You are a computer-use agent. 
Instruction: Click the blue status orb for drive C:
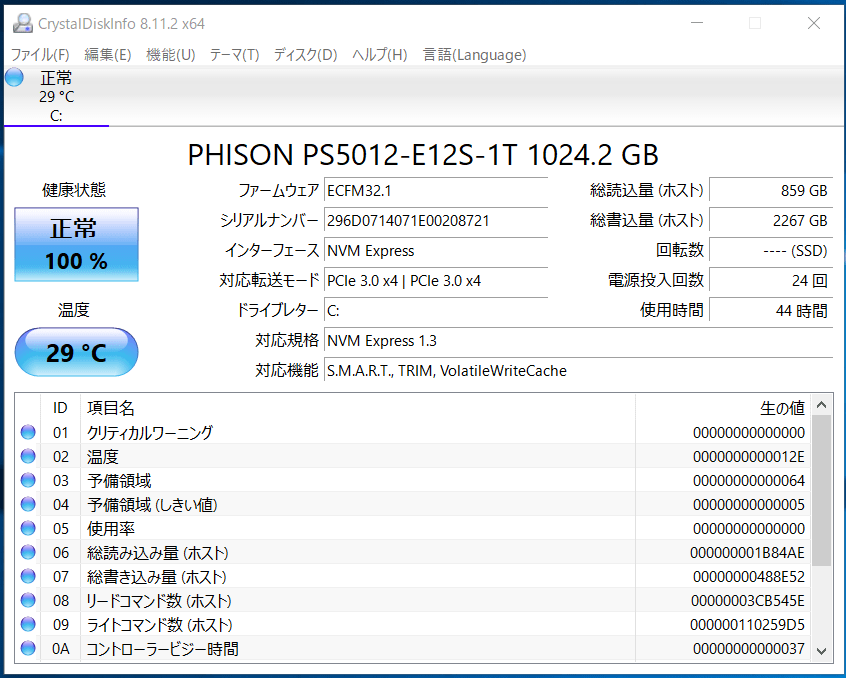click(x=15, y=77)
